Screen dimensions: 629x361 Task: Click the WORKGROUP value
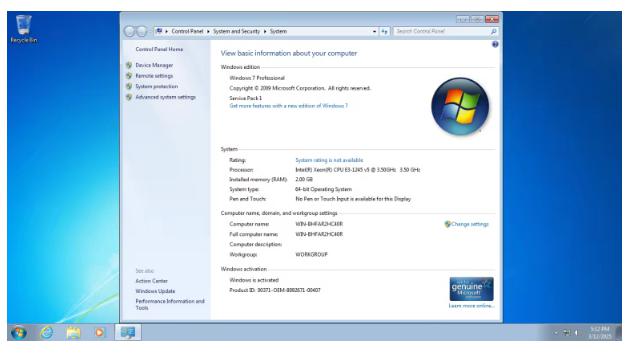tap(311, 254)
